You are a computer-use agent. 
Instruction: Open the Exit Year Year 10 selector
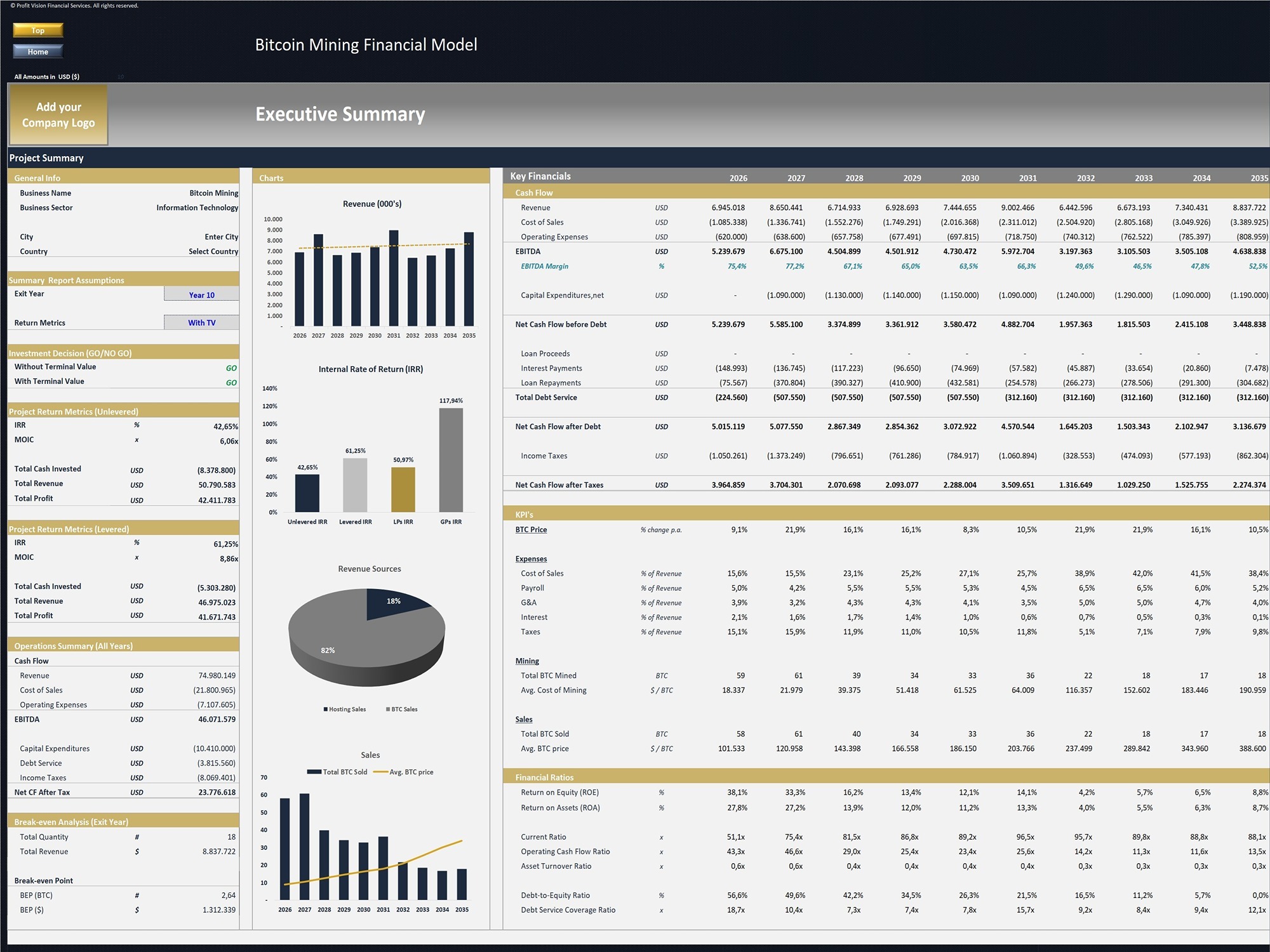pyautogui.click(x=201, y=294)
